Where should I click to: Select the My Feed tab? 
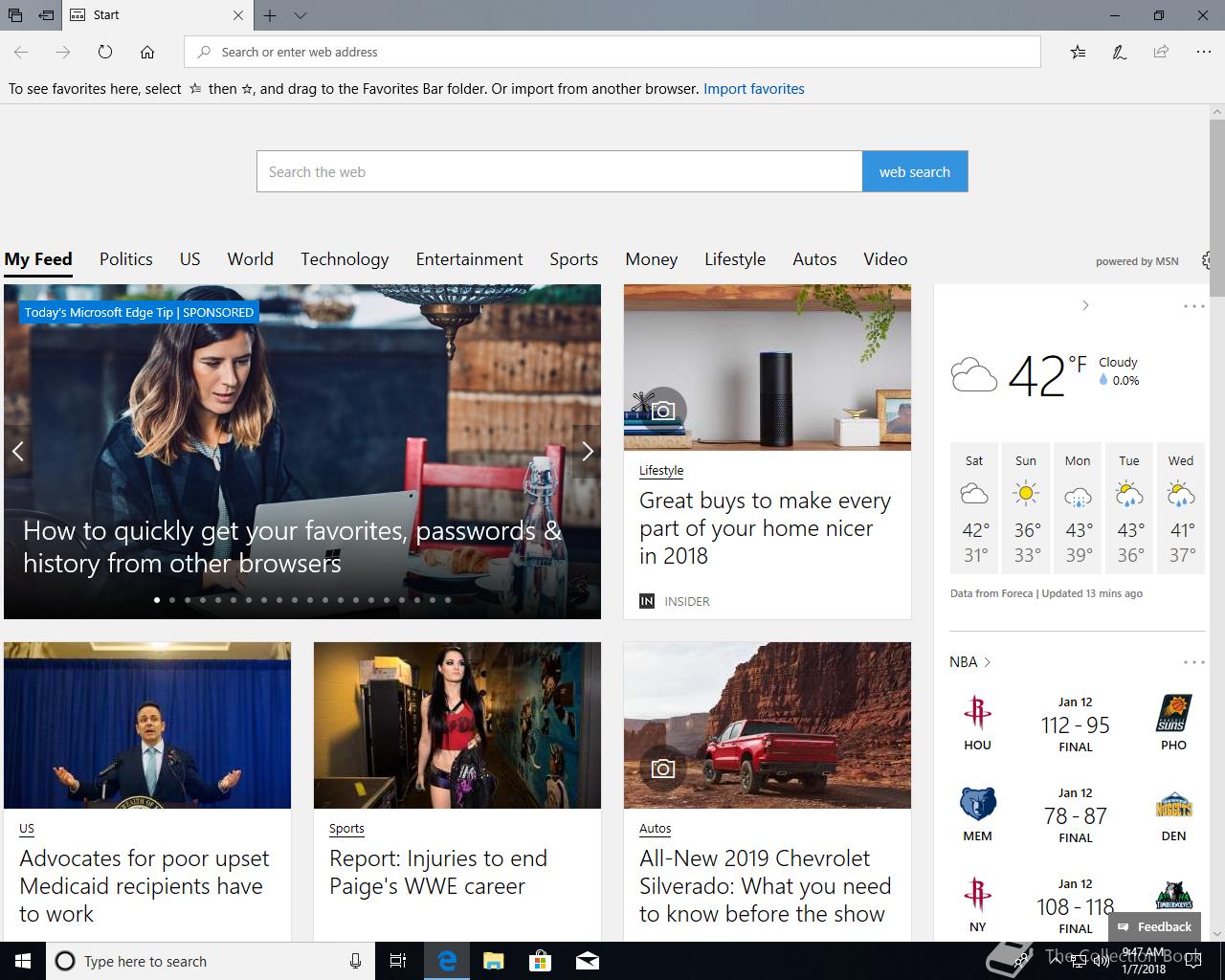coord(38,259)
